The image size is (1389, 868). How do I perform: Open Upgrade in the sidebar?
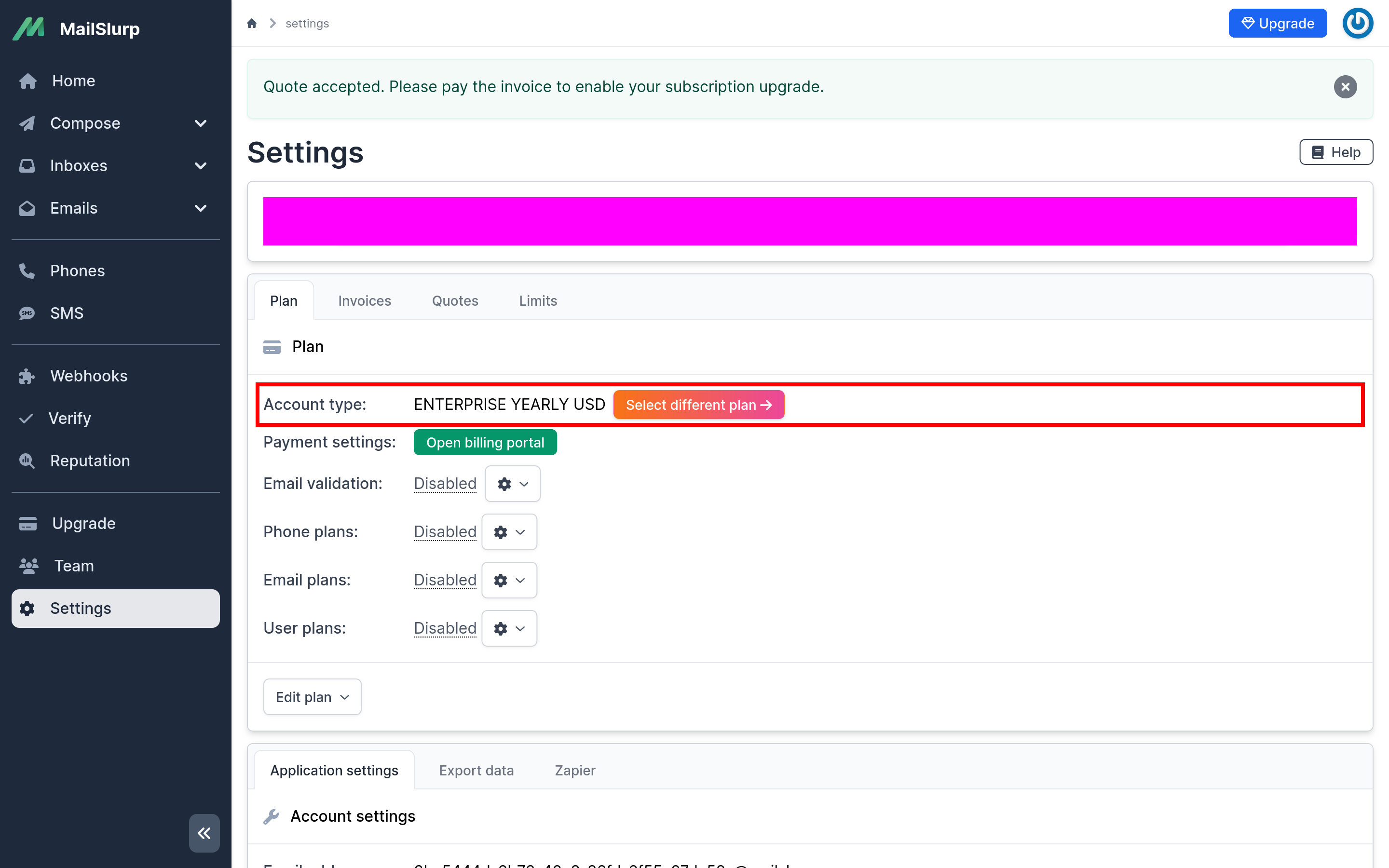[x=115, y=524]
